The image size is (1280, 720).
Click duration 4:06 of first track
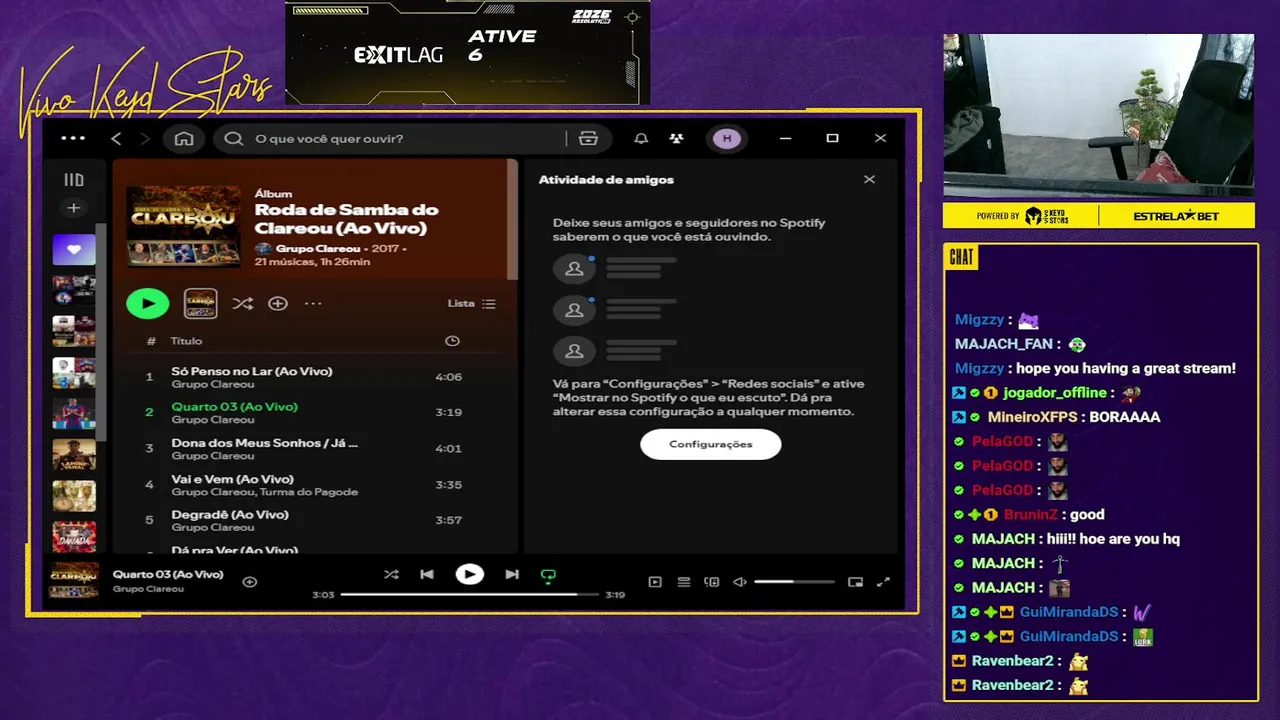[448, 377]
